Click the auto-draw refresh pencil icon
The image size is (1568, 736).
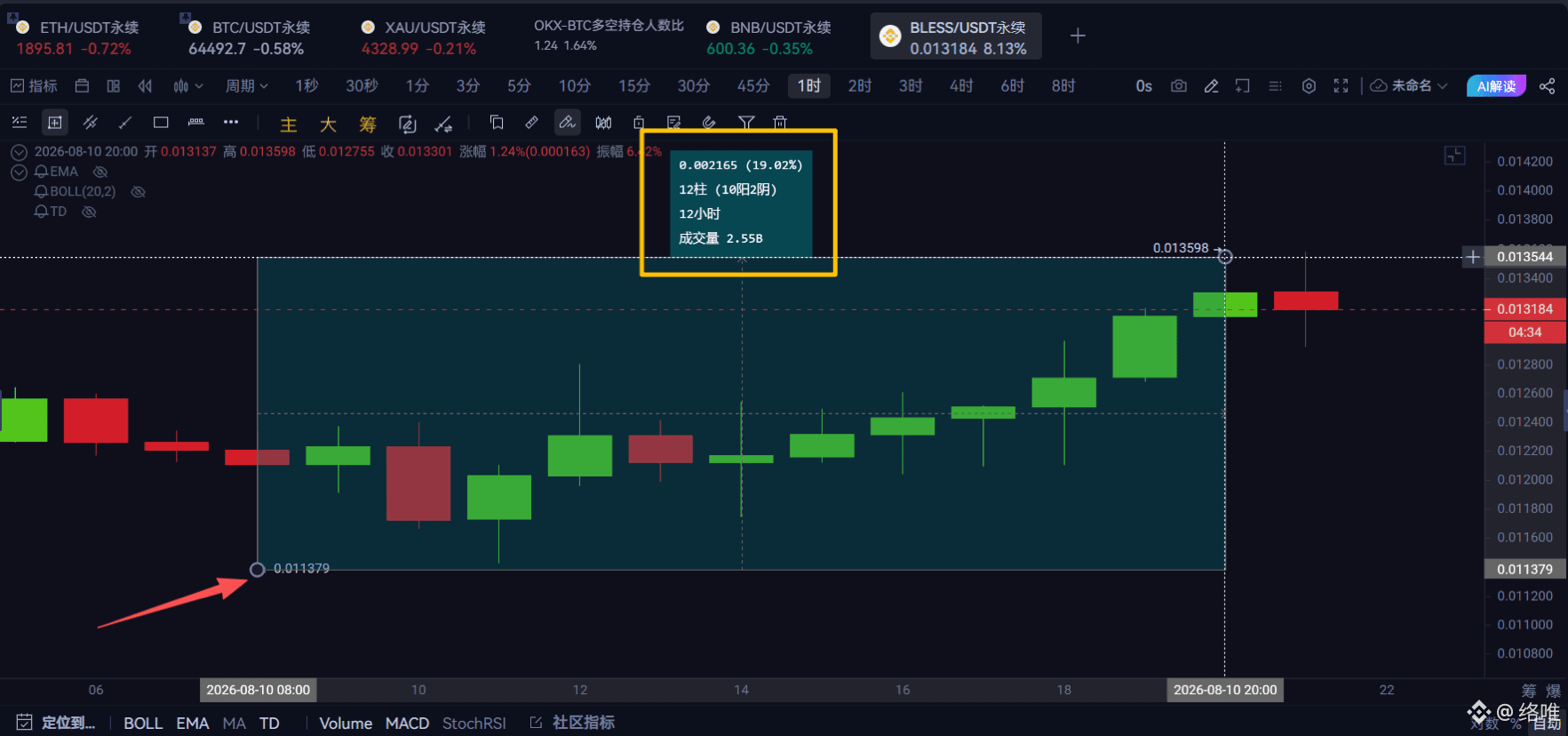(x=407, y=124)
